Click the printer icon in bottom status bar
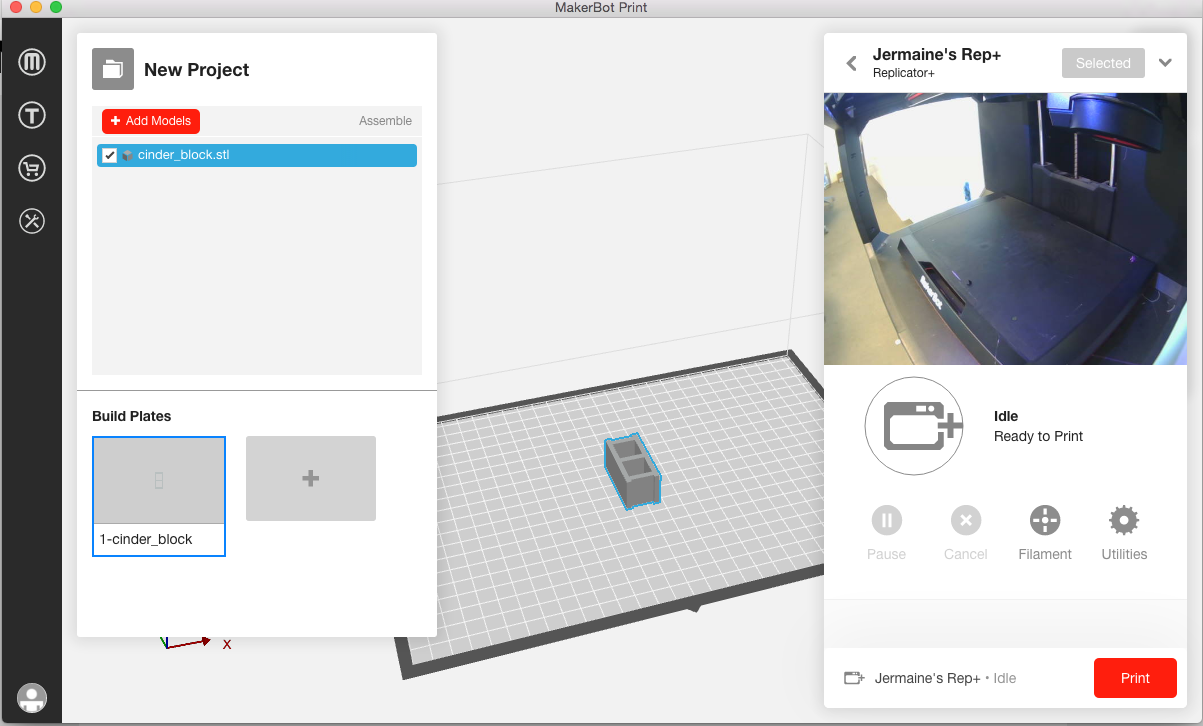The height and width of the screenshot is (726, 1203). (x=854, y=678)
